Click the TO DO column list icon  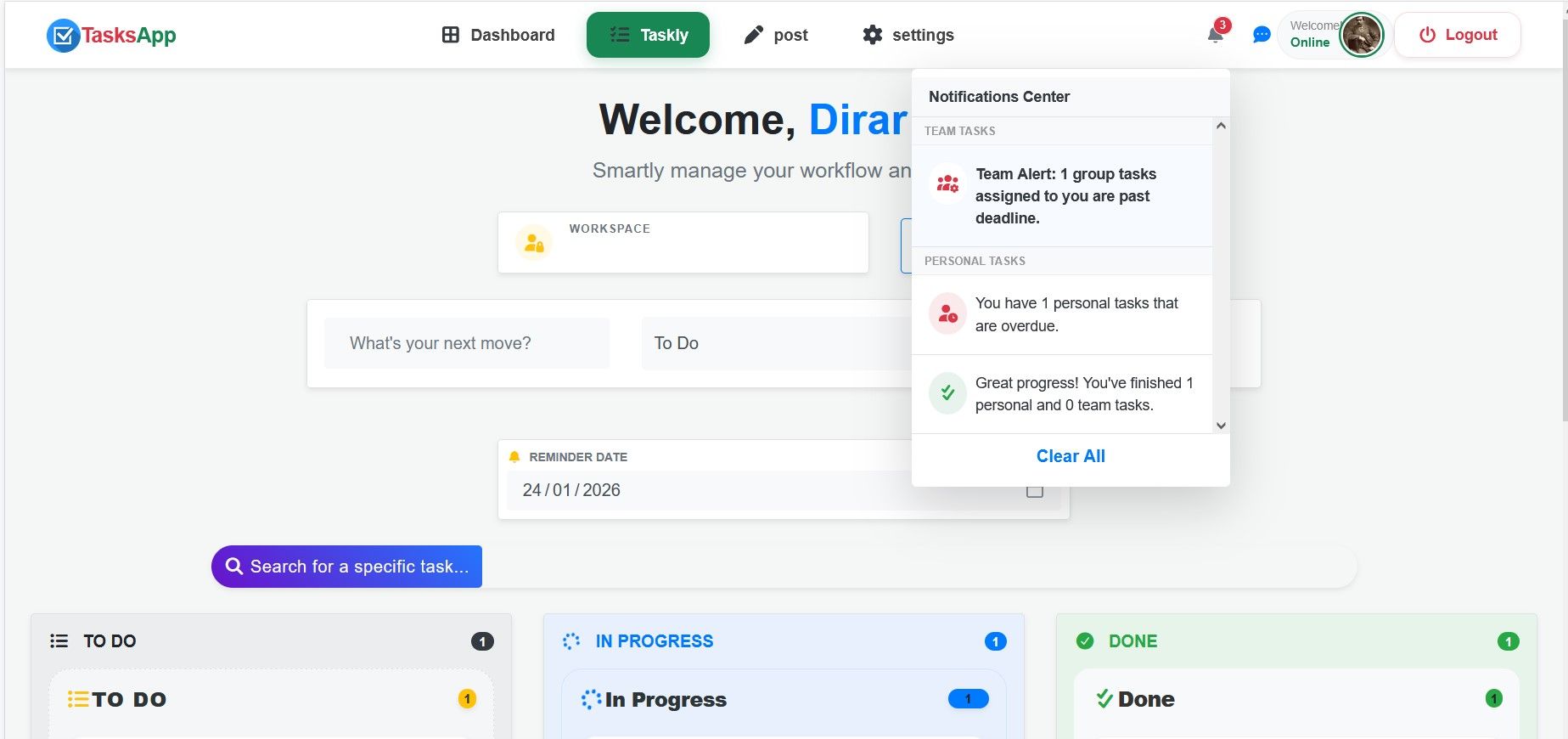(x=59, y=641)
